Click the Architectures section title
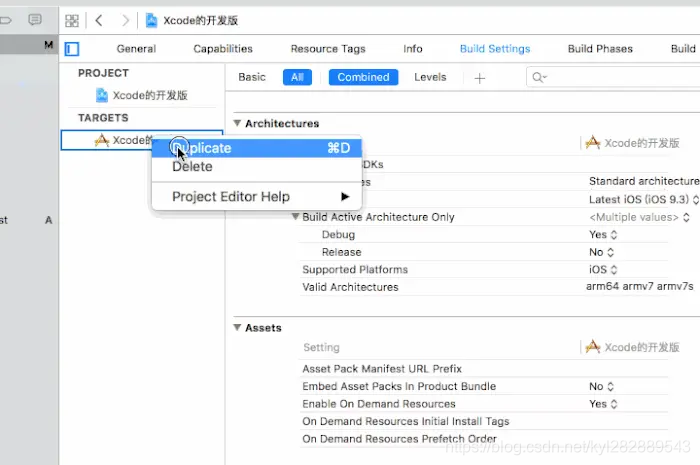 click(282, 124)
